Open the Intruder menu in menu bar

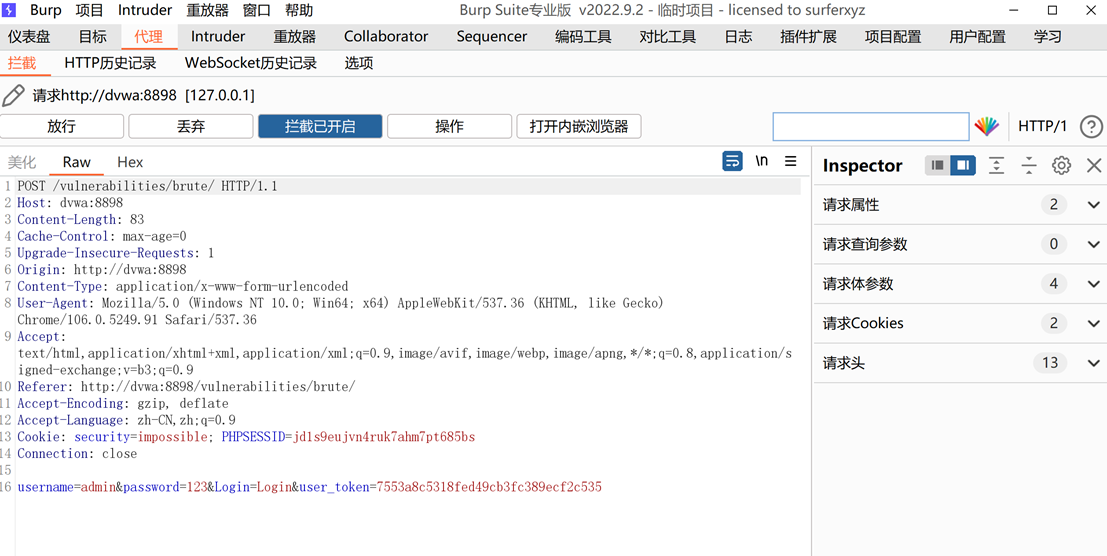(145, 11)
